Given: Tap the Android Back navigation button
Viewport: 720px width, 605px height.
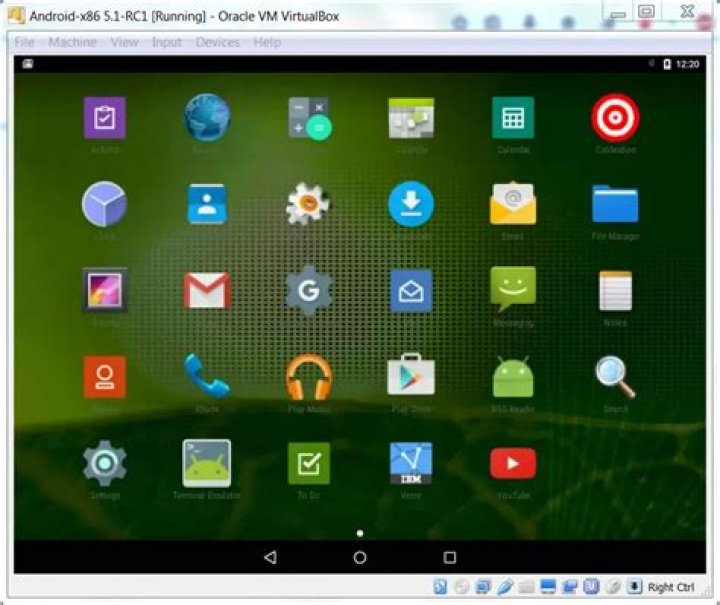Looking at the screenshot, I should [x=270, y=557].
